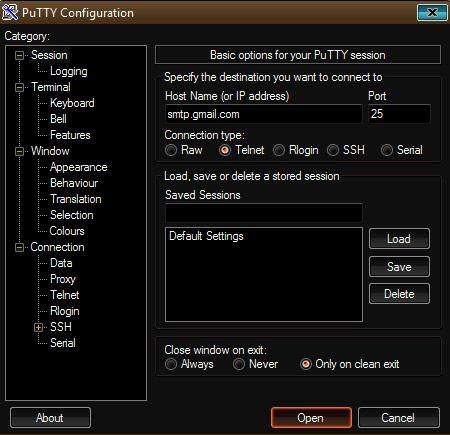Open the Features settings category
450x435 pixels.
pos(70,135)
